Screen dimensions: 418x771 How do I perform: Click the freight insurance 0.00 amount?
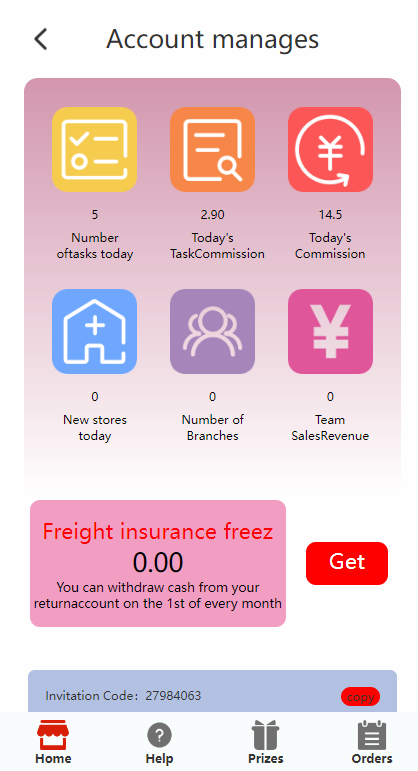[x=158, y=563]
